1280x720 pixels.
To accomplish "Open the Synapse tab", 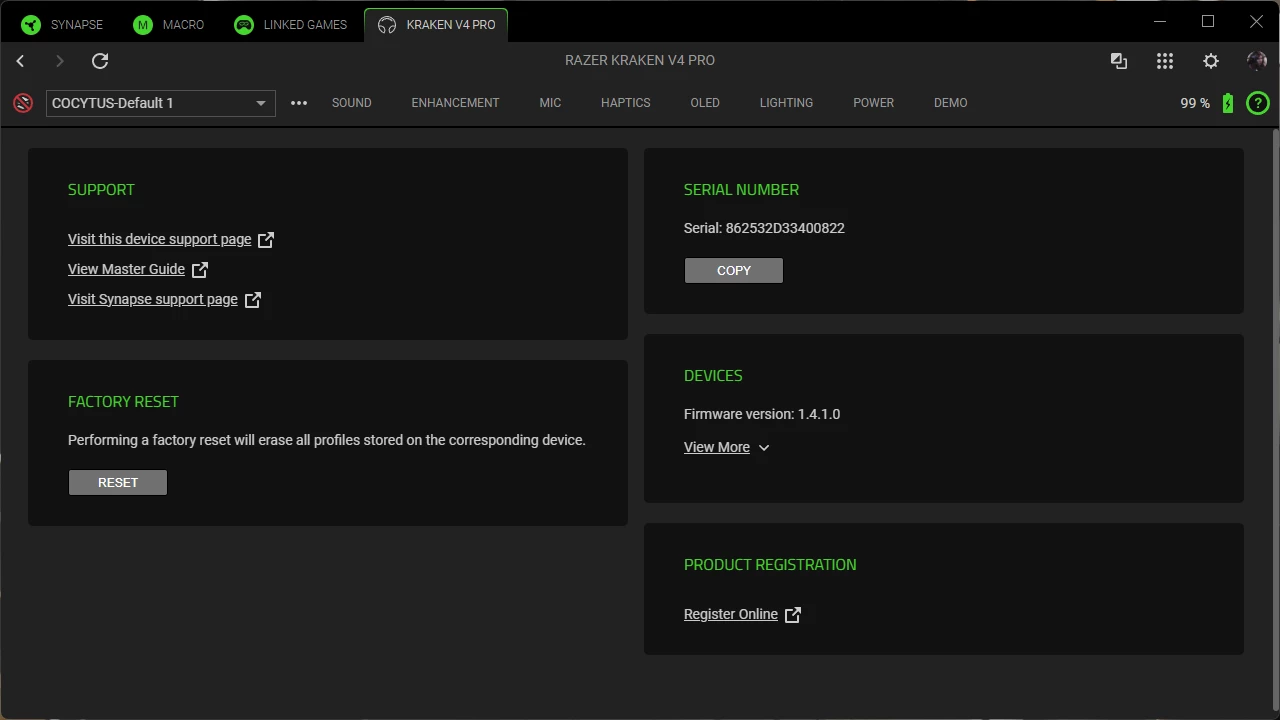I will tap(63, 25).
